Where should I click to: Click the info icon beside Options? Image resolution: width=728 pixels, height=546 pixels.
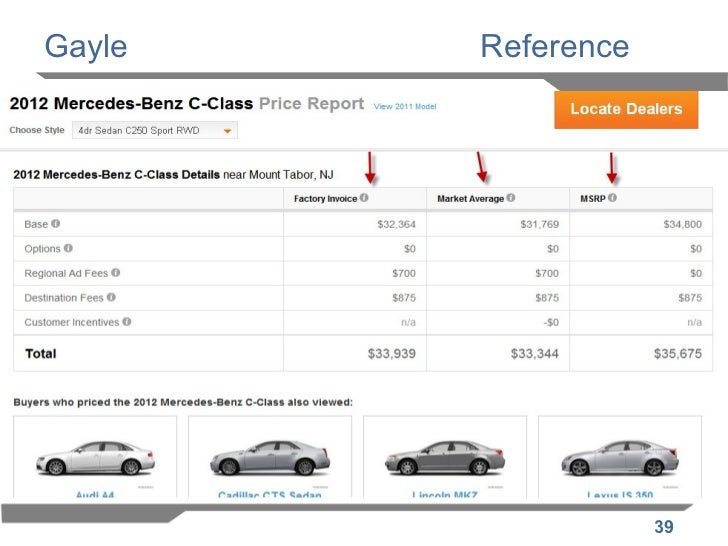pyautogui.click(x=68, y=248)
